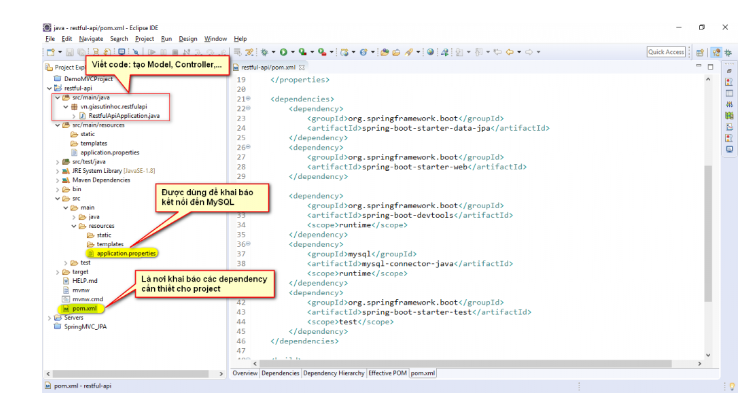The height and width of the screenshot is (398, 753).
Task: Expand the Servers project node
Action: [49, 318]
